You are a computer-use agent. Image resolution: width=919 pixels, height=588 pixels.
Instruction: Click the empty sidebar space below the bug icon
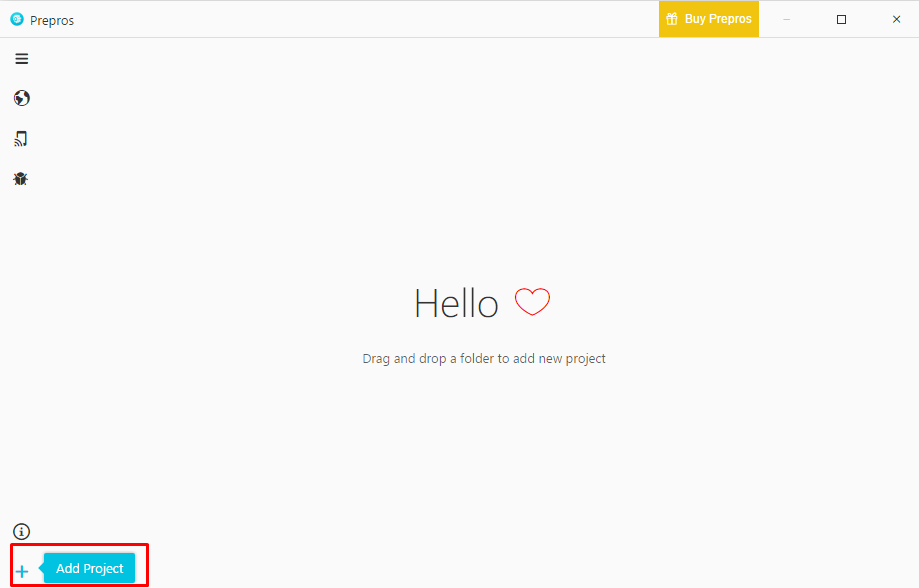coord(21,350)
